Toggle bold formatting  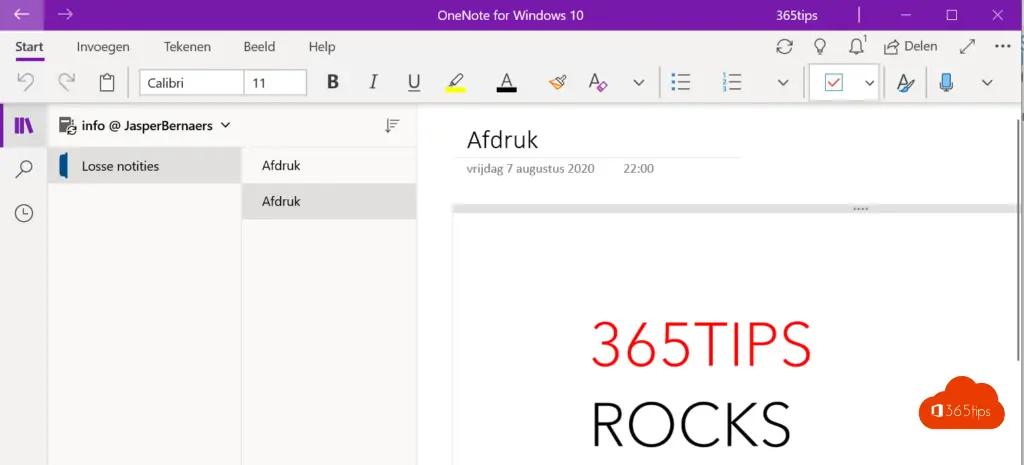pos(333,83)
